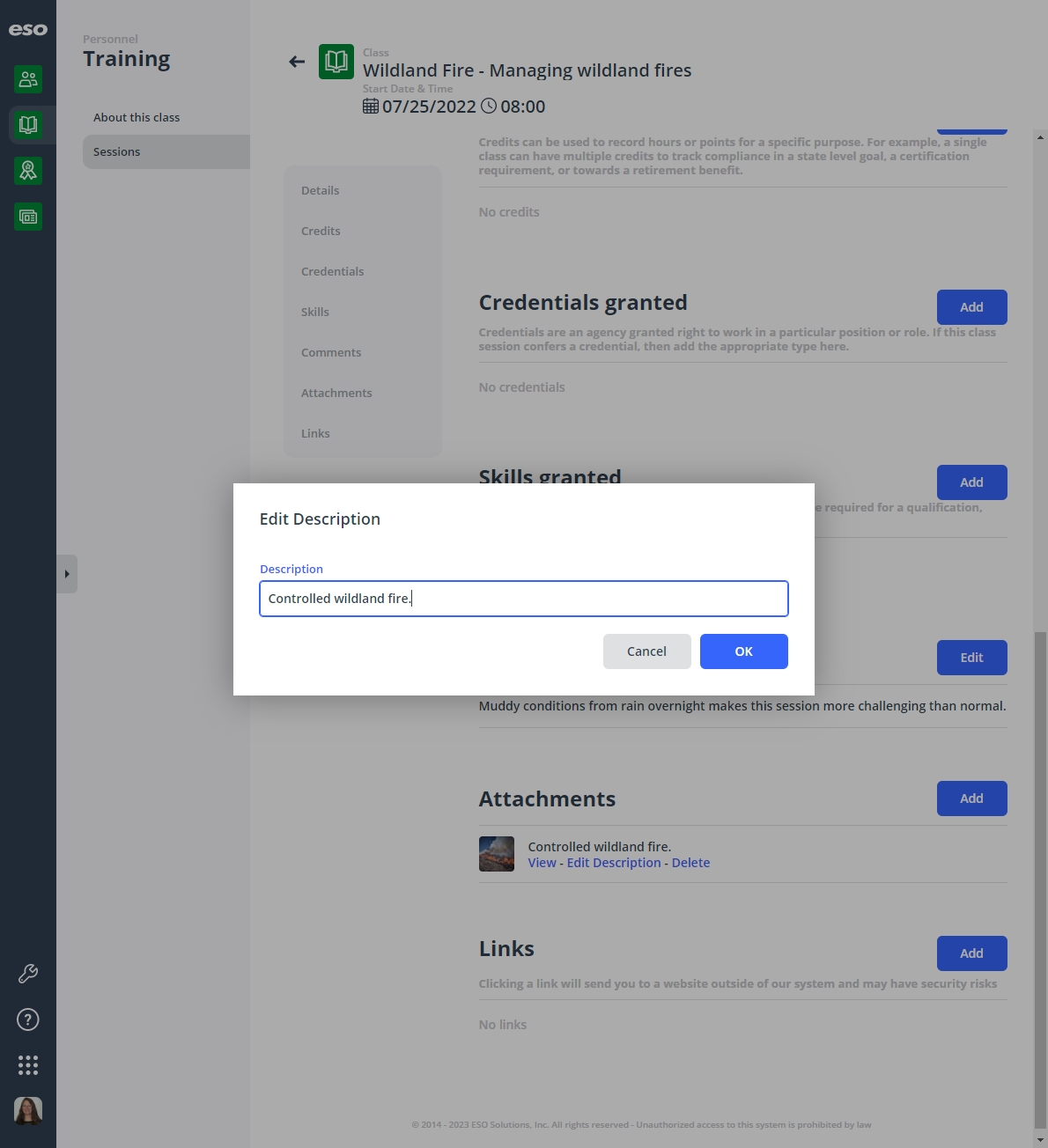Add a link with Links Add button
Viewport: 1048px width, 1148px height.
[972, 953]
